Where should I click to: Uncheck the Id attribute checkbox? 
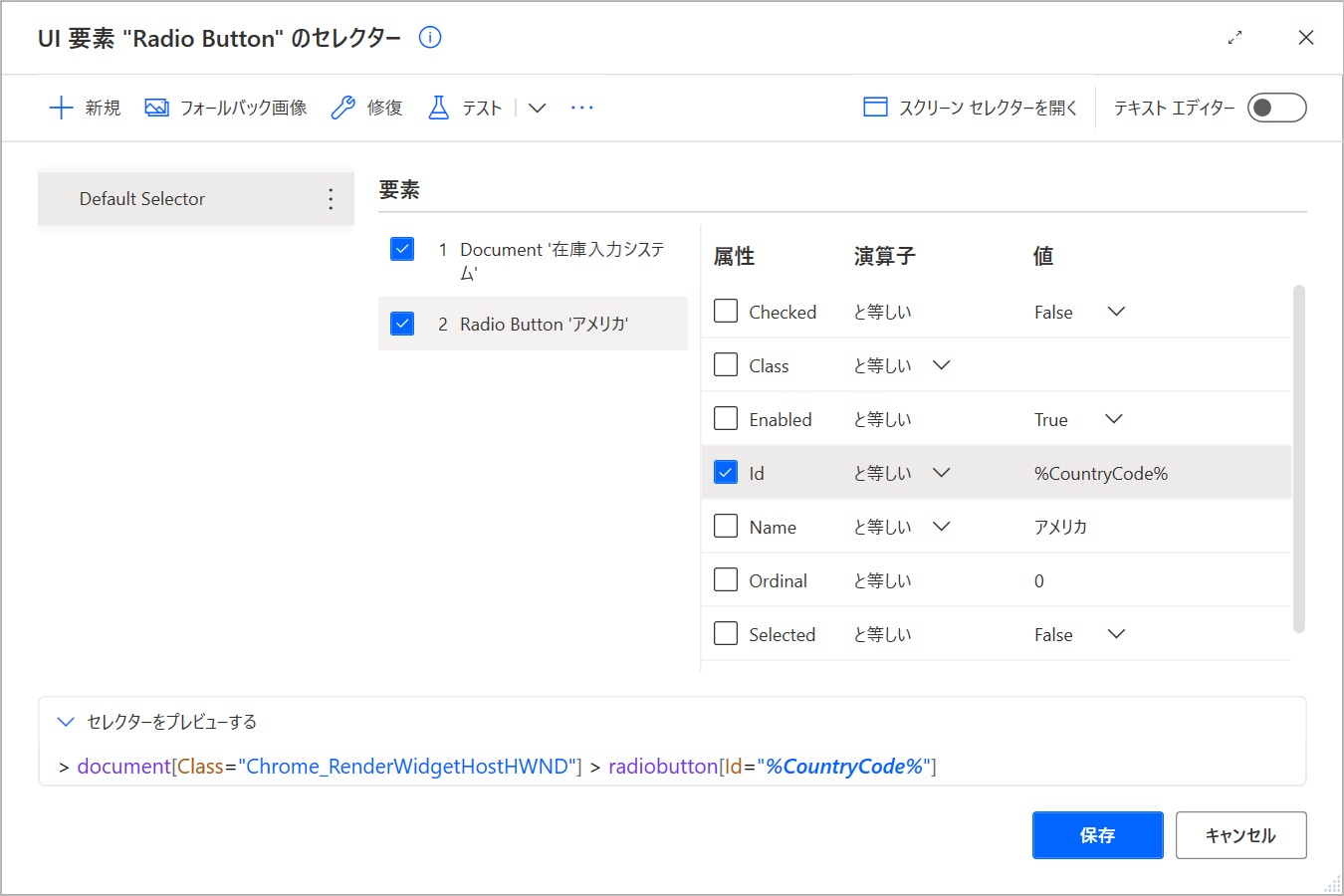(726, 473)
